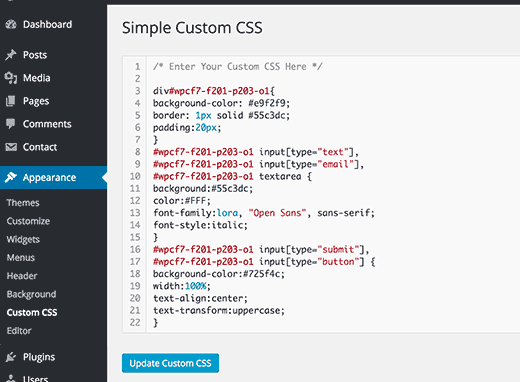Click the Contact envelope icon
This screenshot has height=382, width=520.
click(x=11, y=147)
